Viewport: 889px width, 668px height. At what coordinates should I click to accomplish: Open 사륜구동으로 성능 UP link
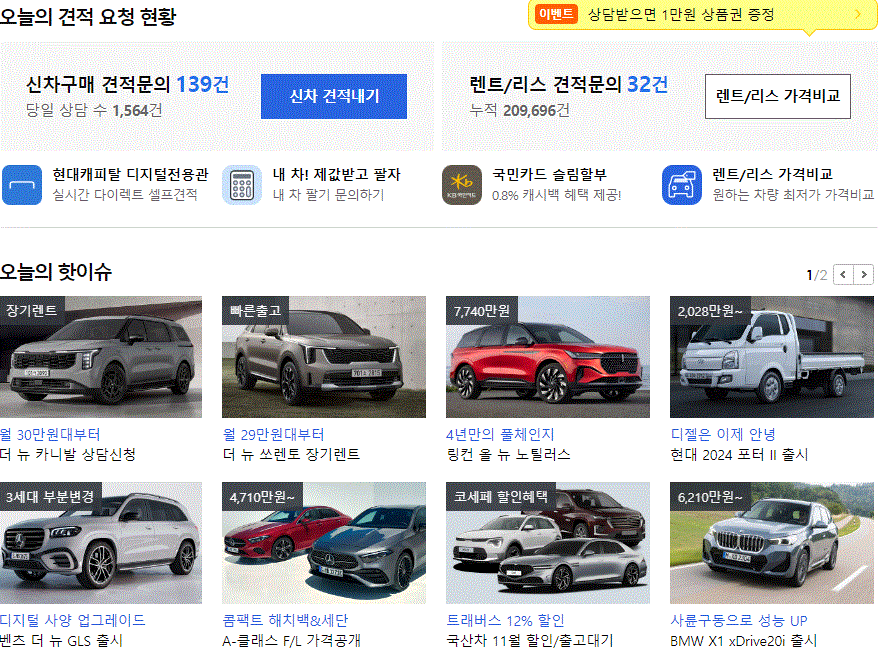(739, 621)
